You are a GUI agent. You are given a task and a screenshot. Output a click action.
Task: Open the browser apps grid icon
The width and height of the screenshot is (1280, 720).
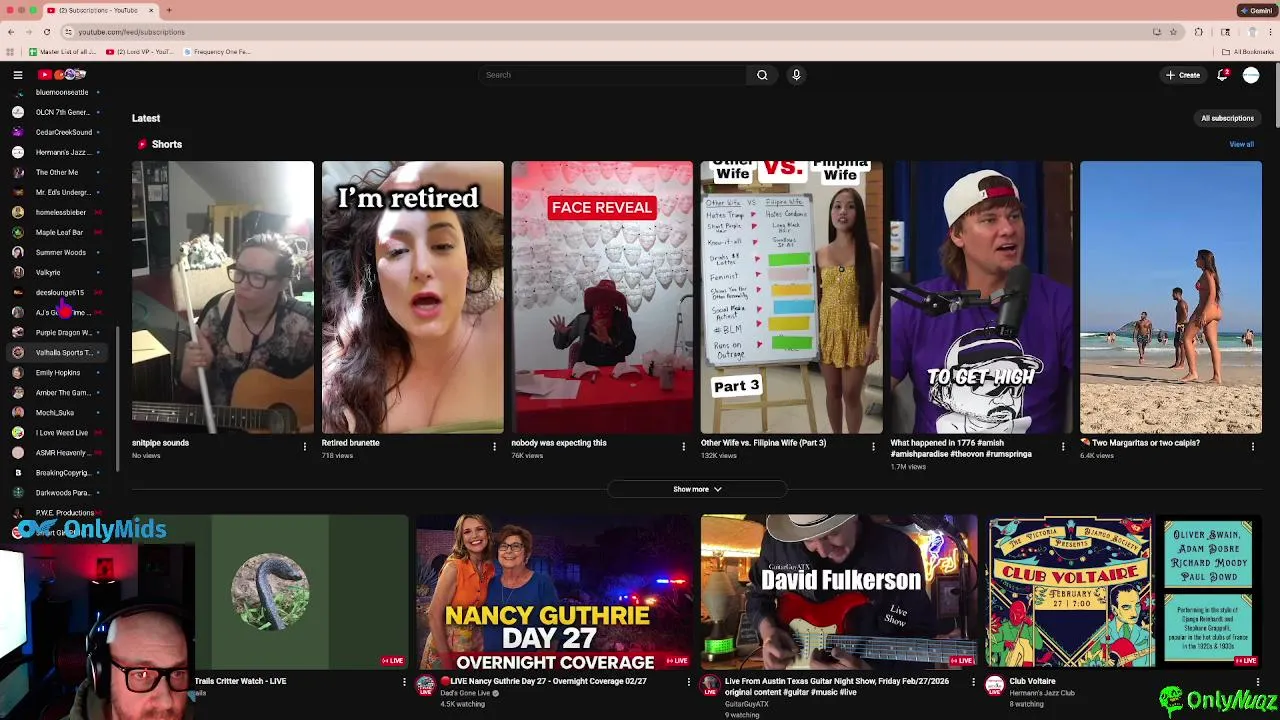tap(11, 52)
